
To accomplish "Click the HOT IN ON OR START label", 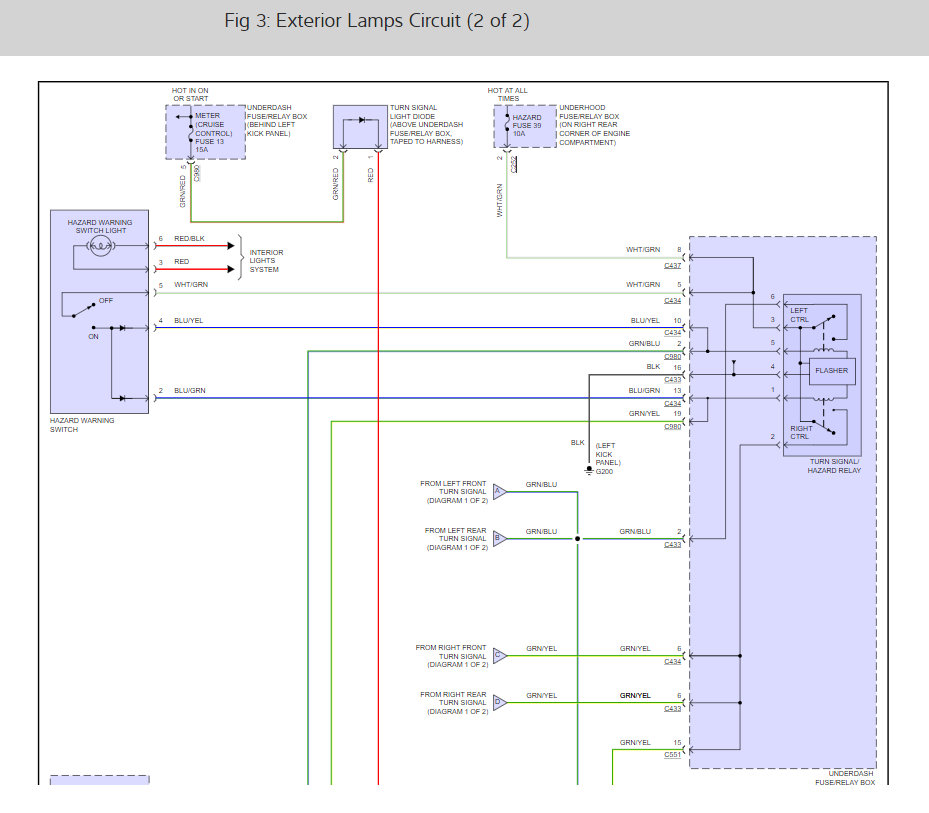I will 190,94.
